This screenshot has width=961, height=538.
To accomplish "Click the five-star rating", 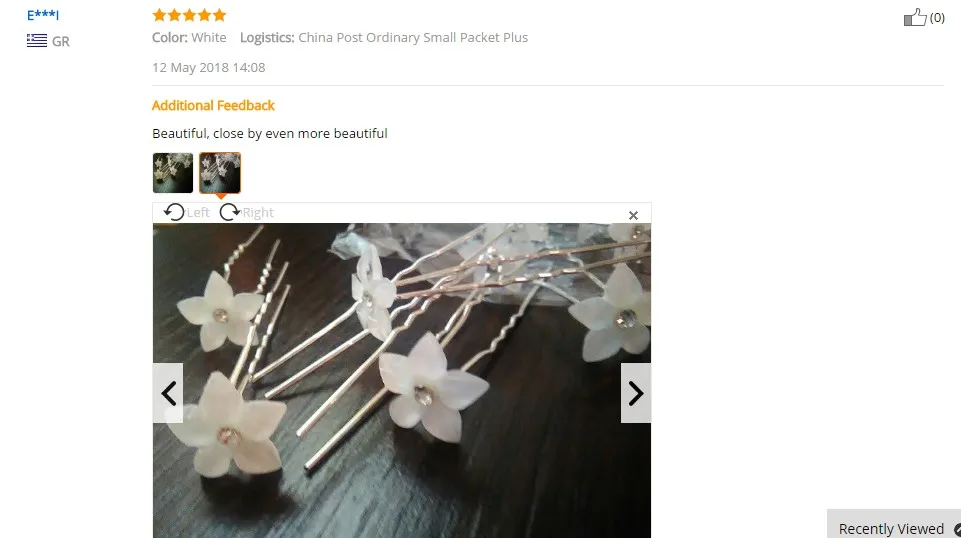I will point(189,15).
